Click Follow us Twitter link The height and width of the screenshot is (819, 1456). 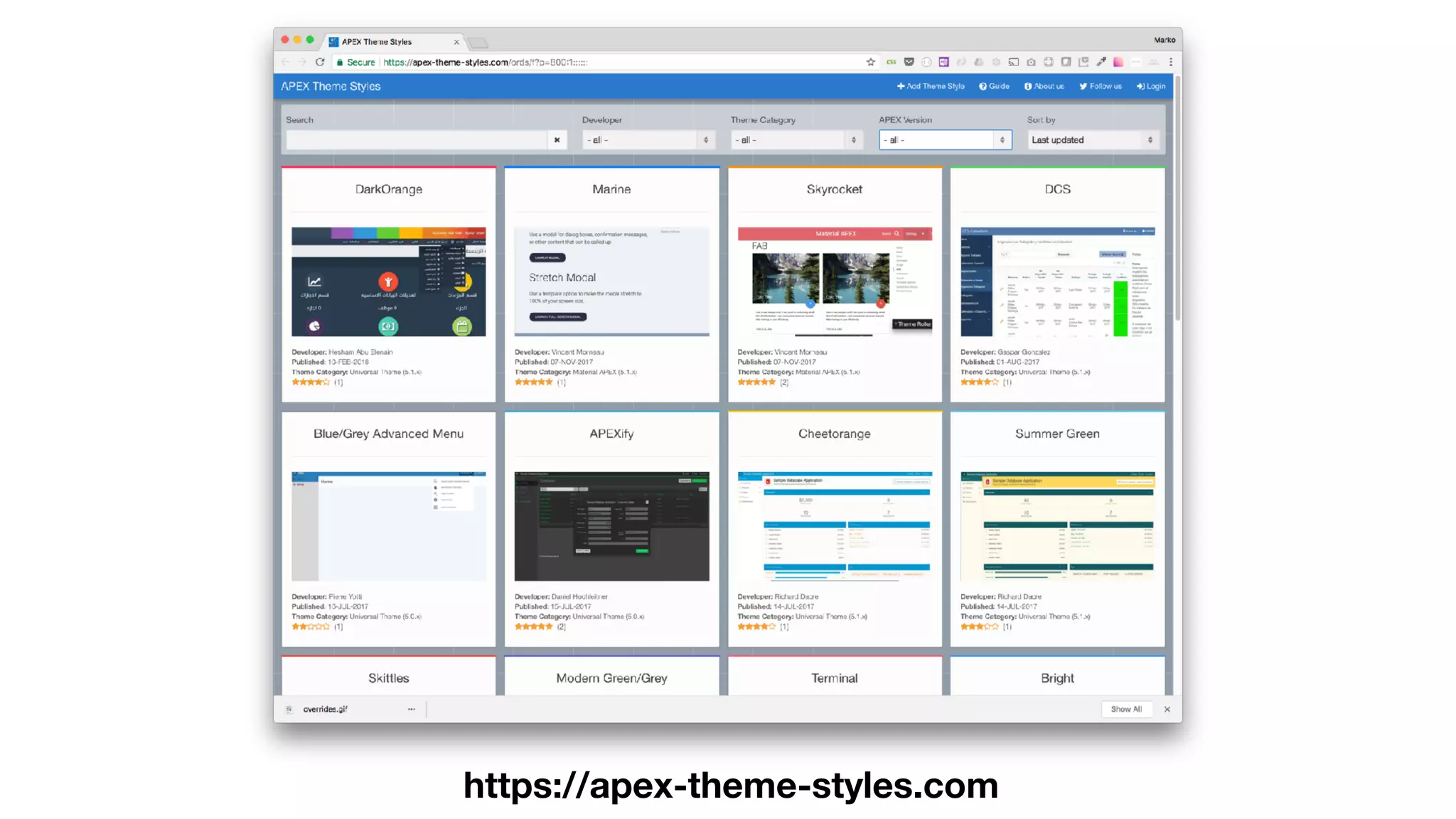pyautogui.click(x=1101, y=87)
